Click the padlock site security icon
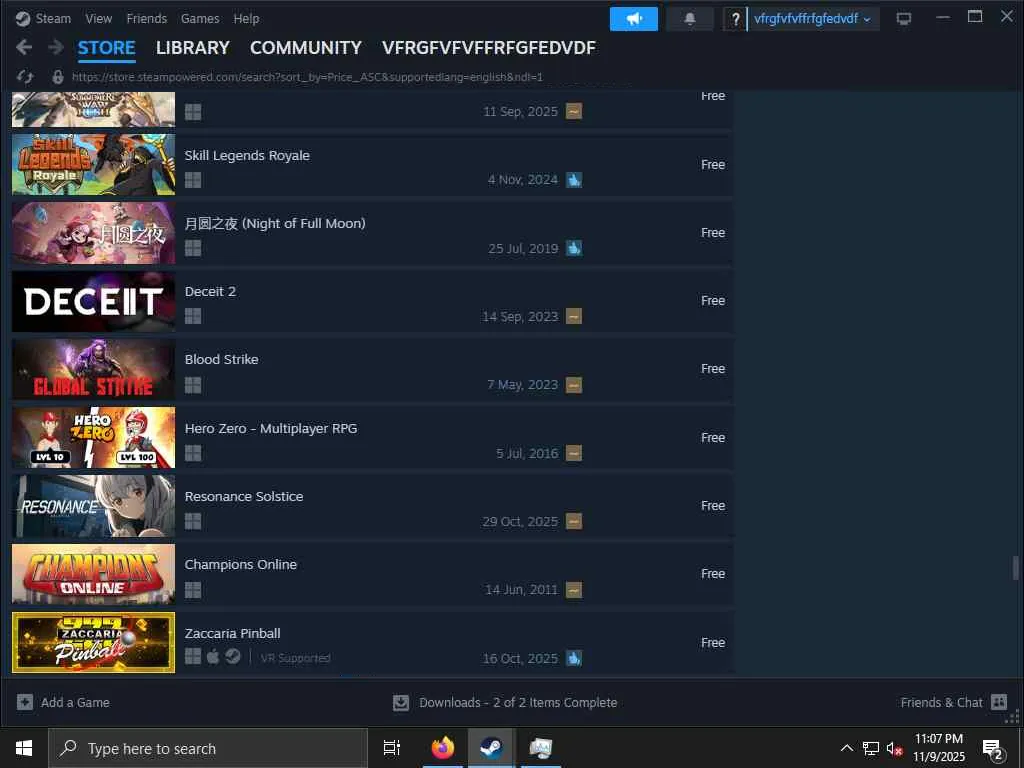The height and width of the screenshot is (768, 1024). (x=57, y=77)
